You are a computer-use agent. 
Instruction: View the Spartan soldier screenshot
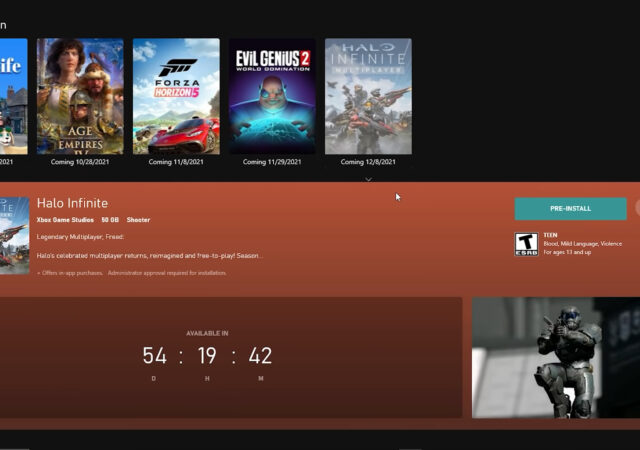(555, 357)
